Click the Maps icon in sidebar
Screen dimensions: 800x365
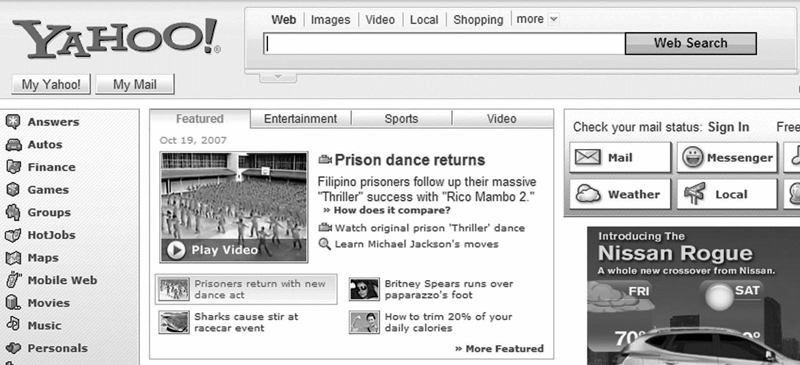pyautogui.click(x=13, y=258)
